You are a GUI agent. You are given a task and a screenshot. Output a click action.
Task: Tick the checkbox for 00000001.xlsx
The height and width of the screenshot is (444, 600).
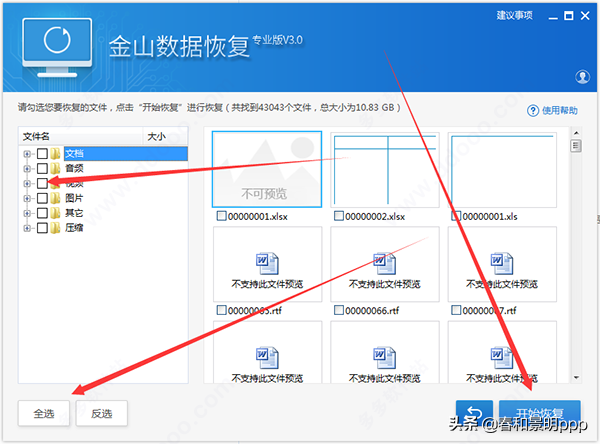coord(222,216)
